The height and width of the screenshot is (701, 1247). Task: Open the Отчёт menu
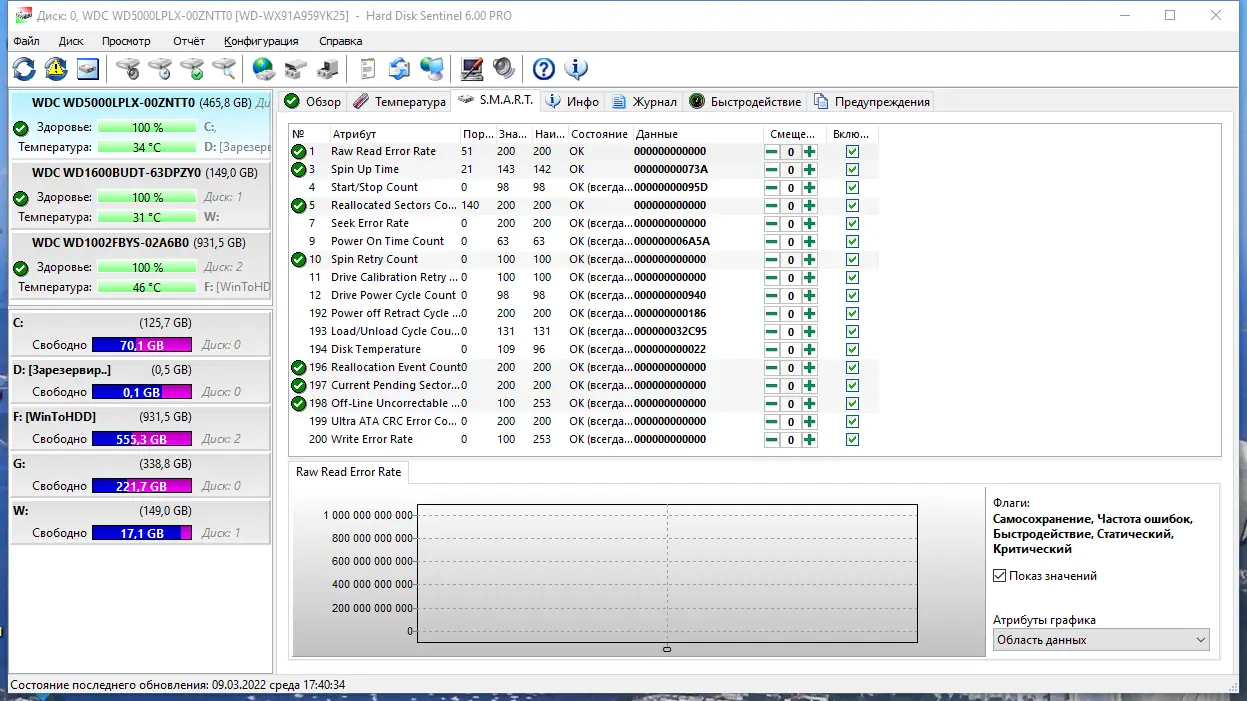click(188, 41)
